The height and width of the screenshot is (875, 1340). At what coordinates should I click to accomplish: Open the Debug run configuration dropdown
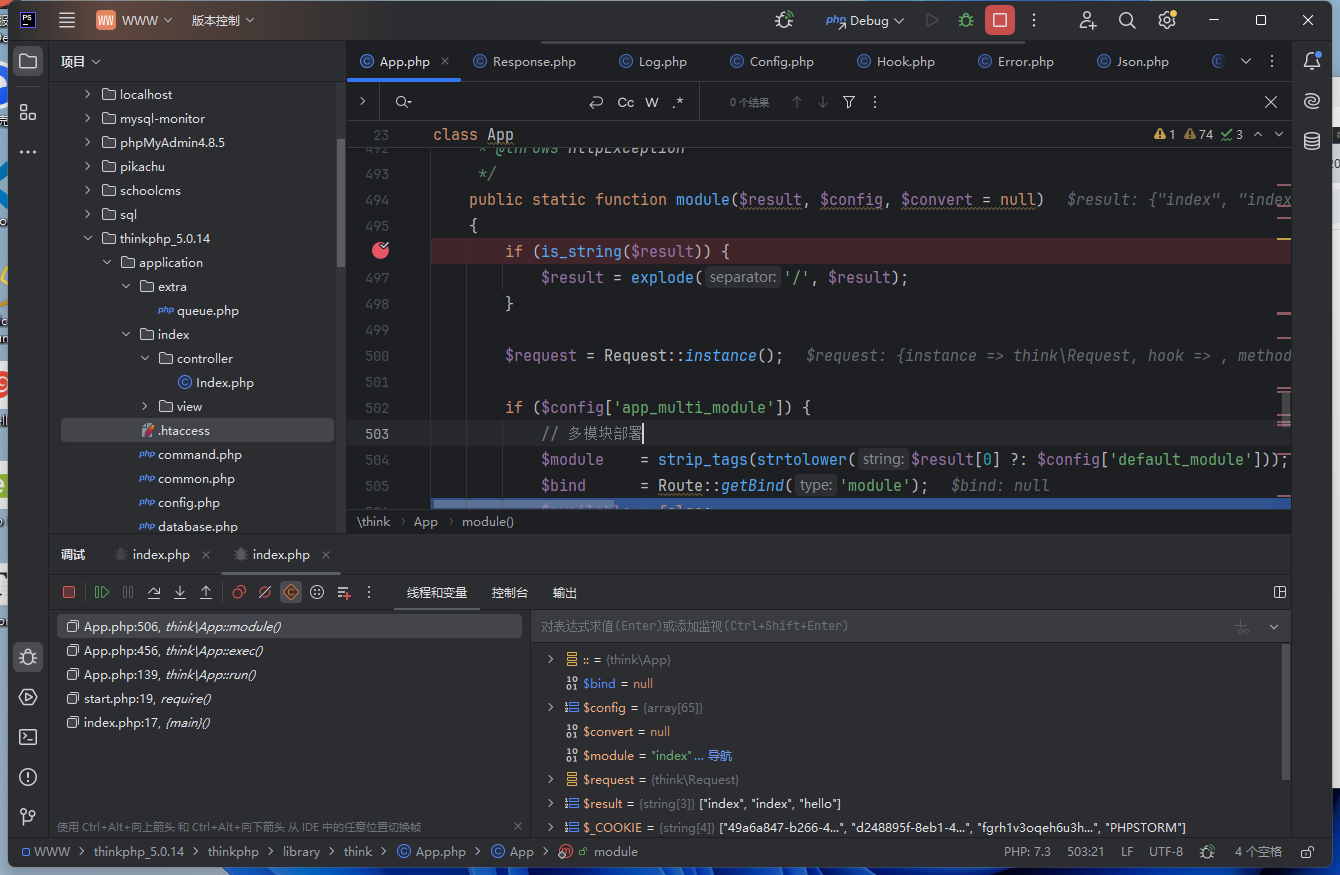[x=866, y=20]
